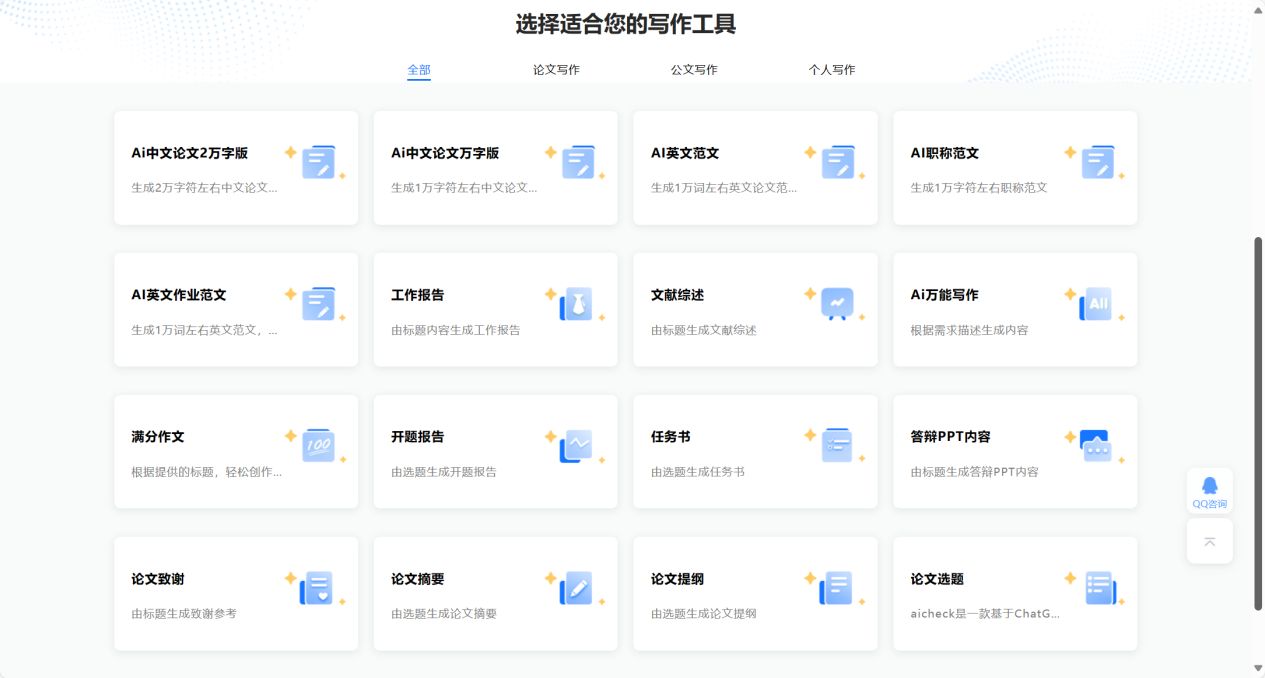Click the QQ penguin icon
Screen dimensions: 1265x678
tap(1210, 485)
